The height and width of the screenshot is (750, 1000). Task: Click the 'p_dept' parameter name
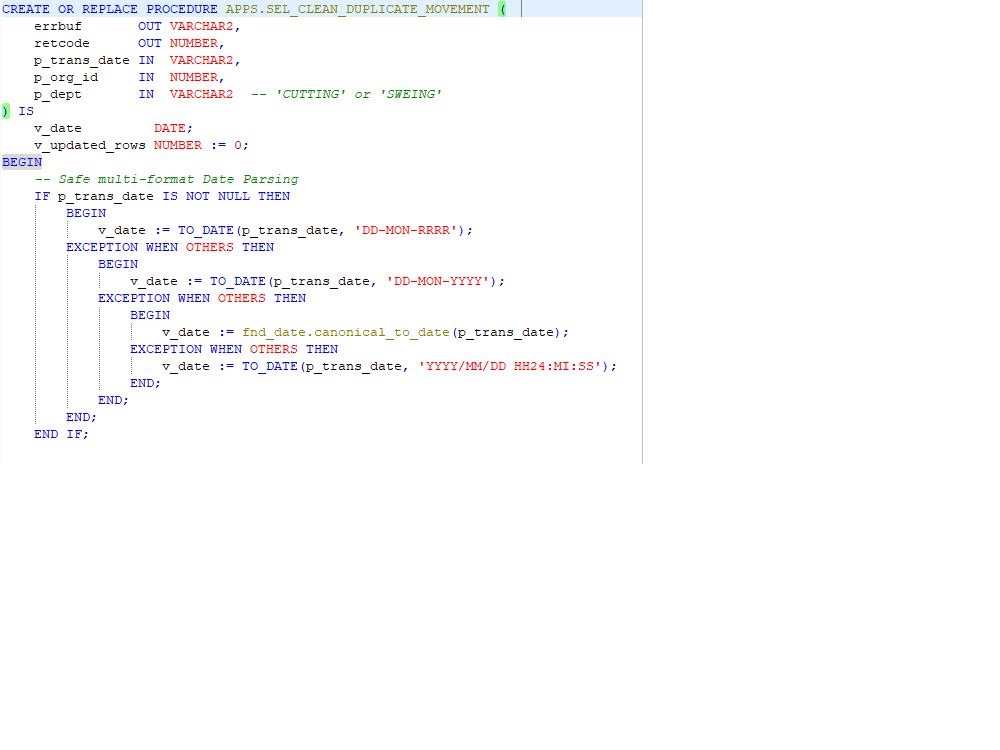pos(58,94)
